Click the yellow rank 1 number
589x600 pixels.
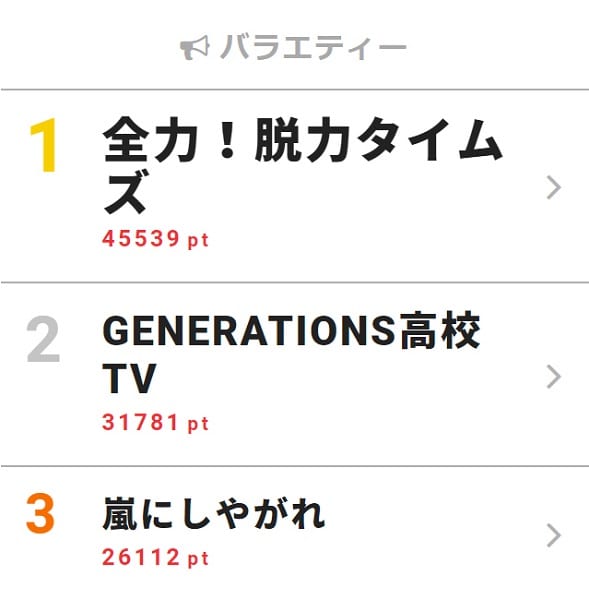[44, 145]
